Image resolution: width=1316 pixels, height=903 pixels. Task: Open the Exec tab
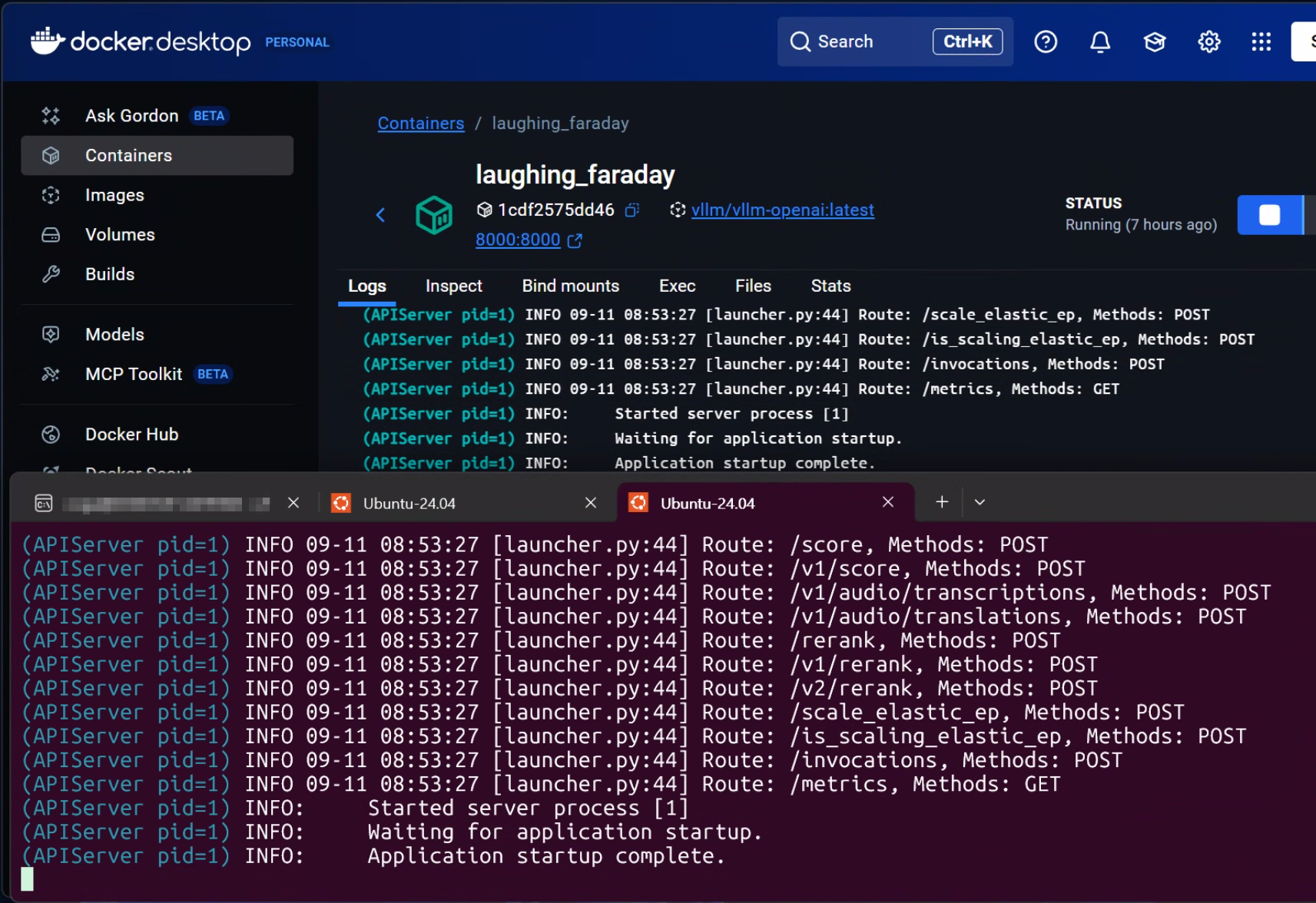pyautogui.click(x=678, y=286)
